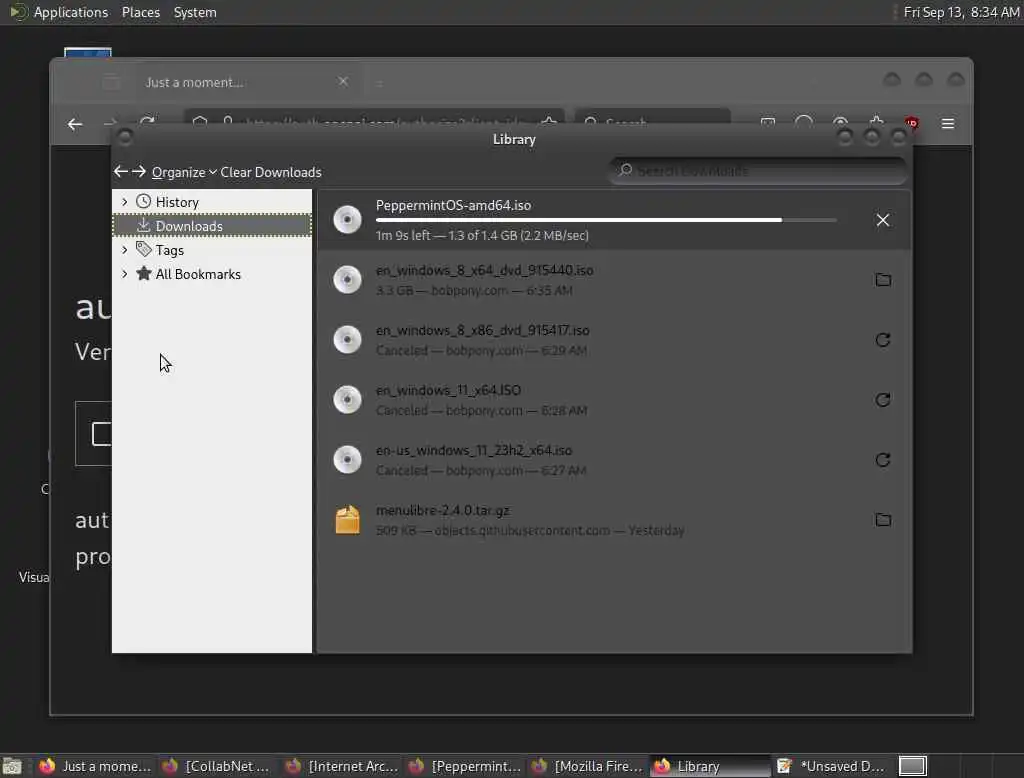
Task: Click the '1m 9s left' download status text
Action: [482, 235]
